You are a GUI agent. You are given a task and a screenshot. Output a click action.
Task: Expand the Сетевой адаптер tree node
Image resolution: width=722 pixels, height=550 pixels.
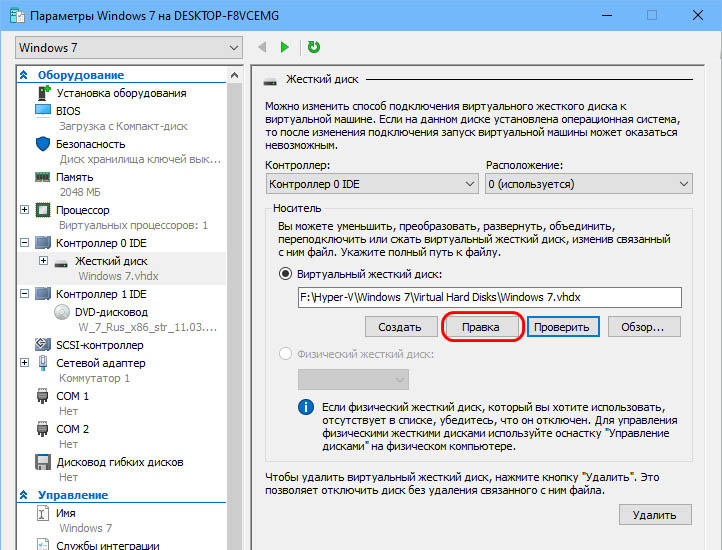pyautogui.click(x=24, y=363)
